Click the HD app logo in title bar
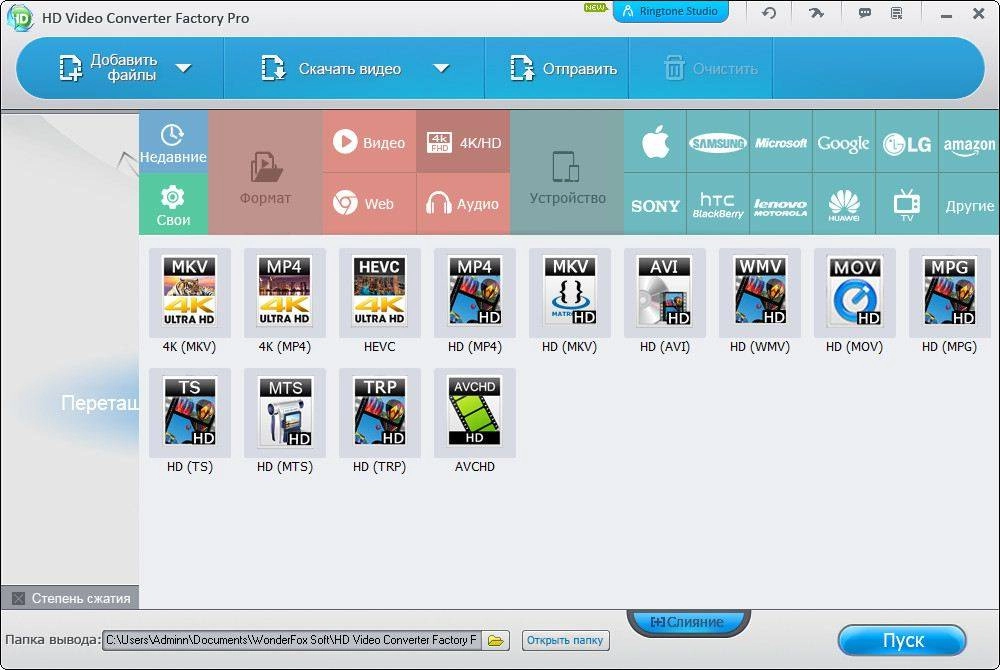 click(x=20, y=17)
